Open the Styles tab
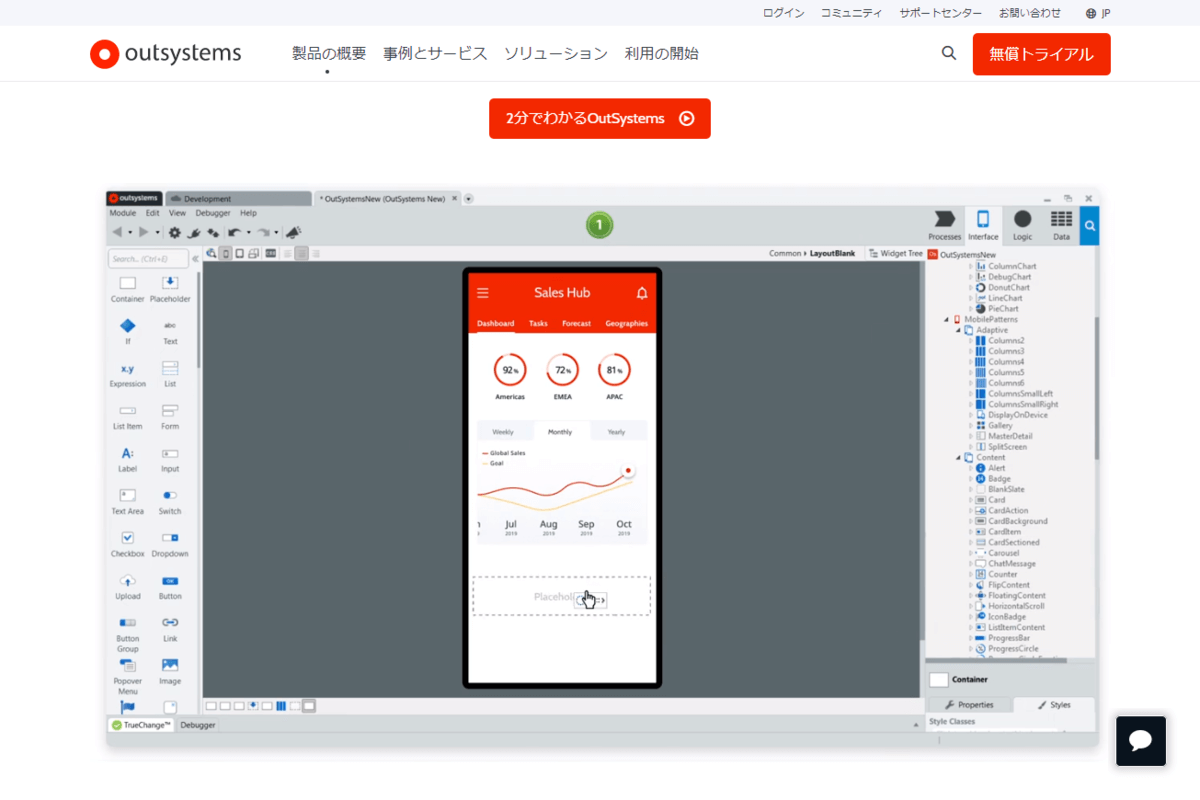1200x800 pixels. coord(1054,705)
